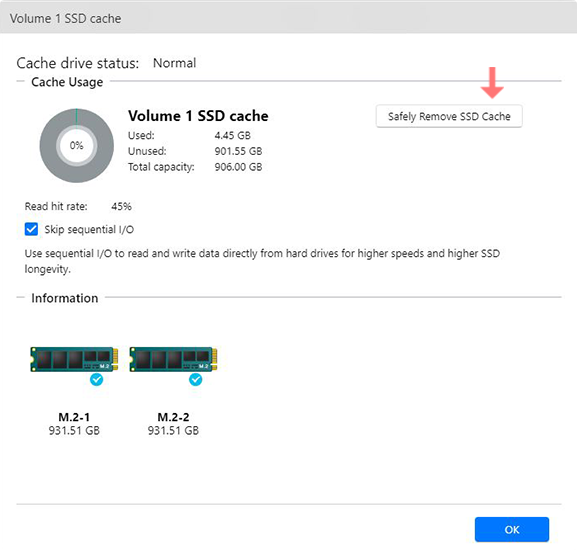Click Safely Remove SSD Cache button

point(449,116)
